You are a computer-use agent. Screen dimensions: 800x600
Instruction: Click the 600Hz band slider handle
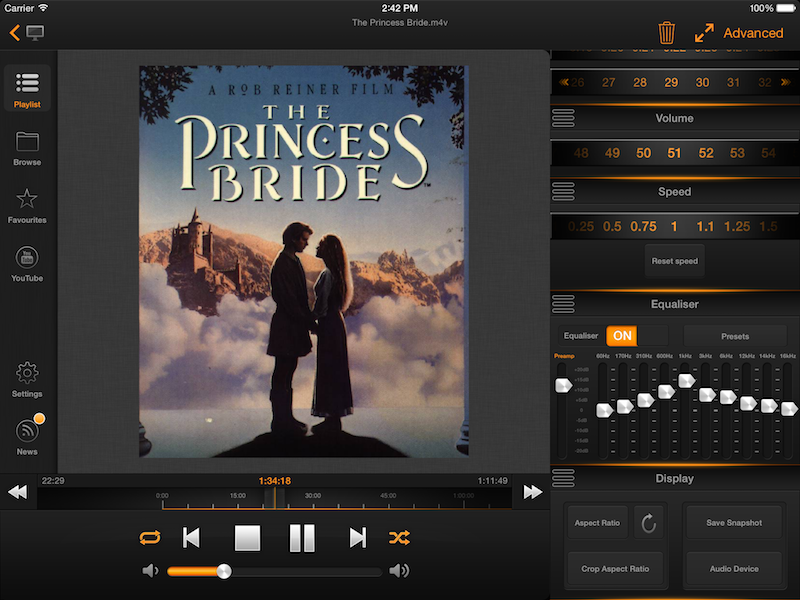[666, 391]
